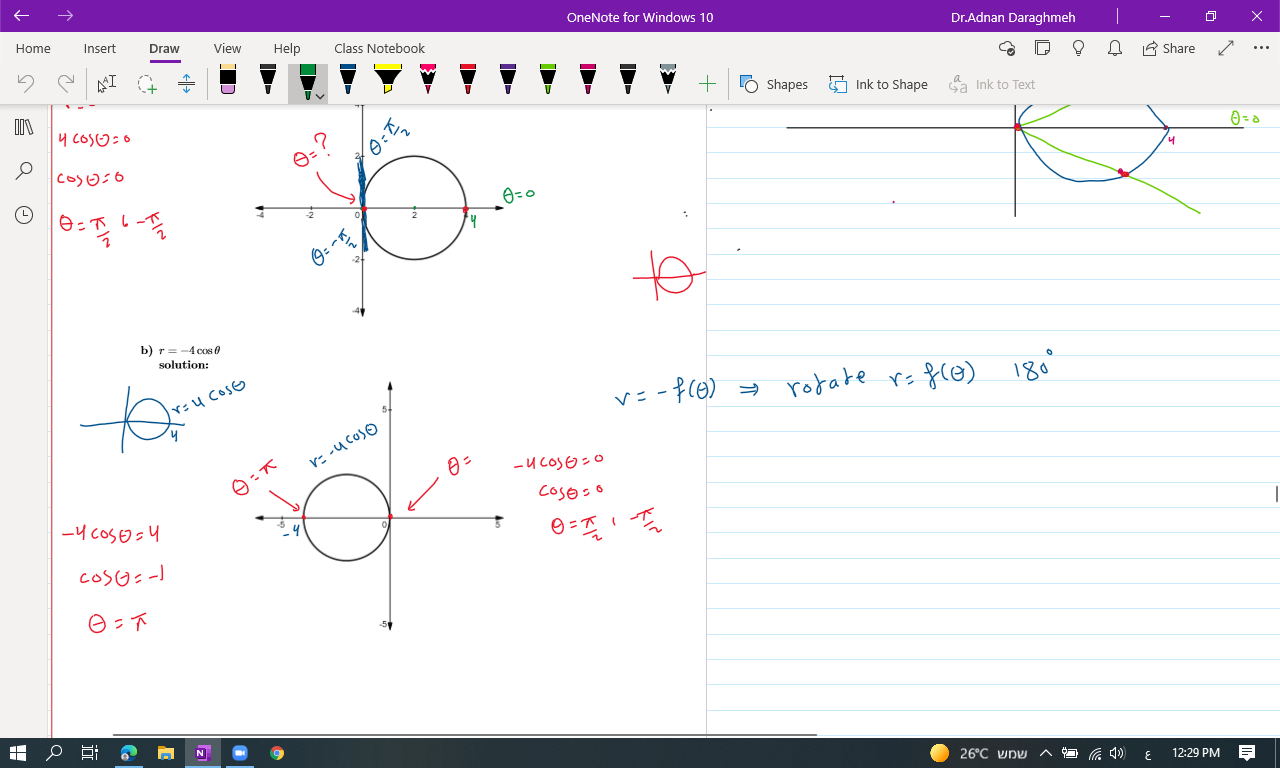Open the Class Notebook tab

379,48
